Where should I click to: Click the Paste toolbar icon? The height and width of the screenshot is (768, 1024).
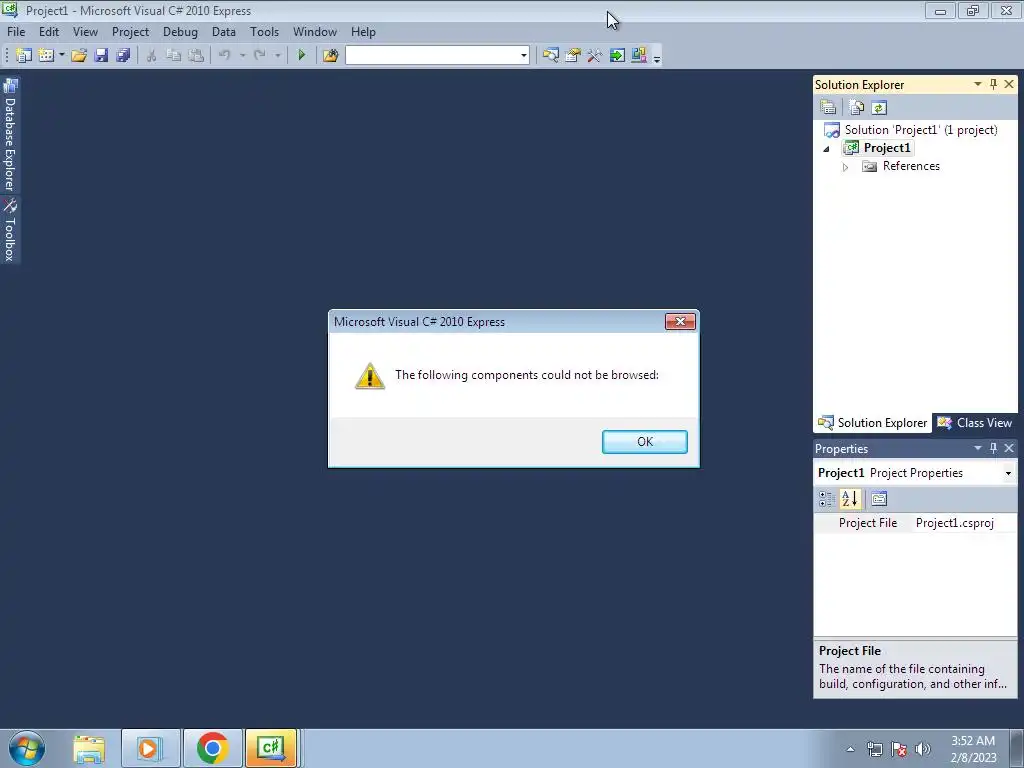196,56
